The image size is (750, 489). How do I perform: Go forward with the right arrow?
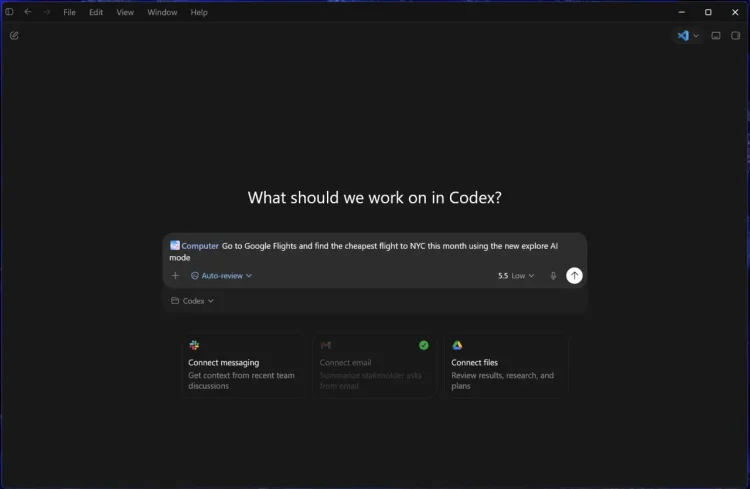pyautogui.click(x=46, y=12)
